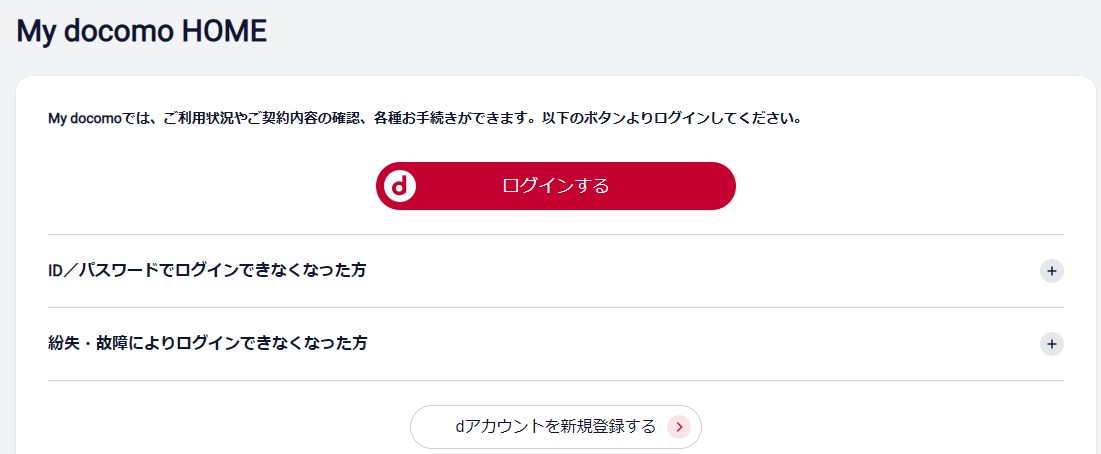Click the red d logo icon

[x=399, y=186]
